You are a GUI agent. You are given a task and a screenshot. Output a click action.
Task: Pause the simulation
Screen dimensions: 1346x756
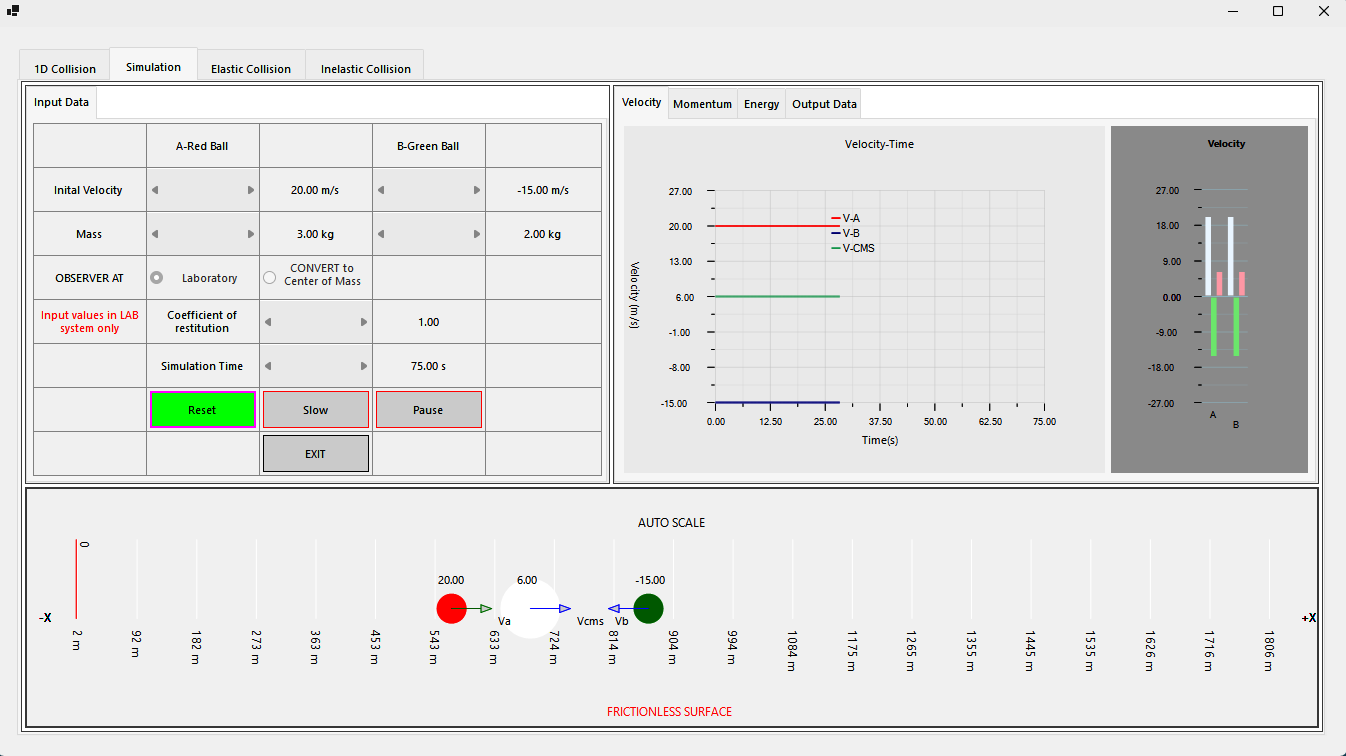(x=428, y=410)
